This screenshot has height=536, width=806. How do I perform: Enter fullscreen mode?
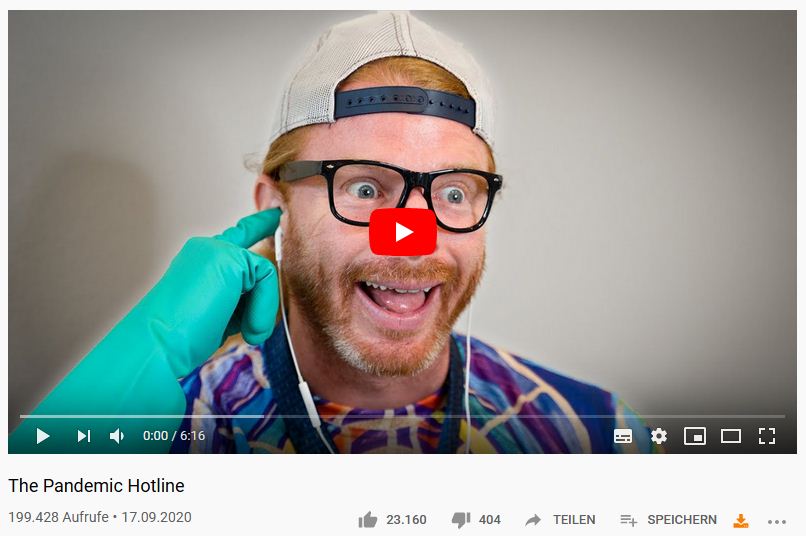click(767, 436)
